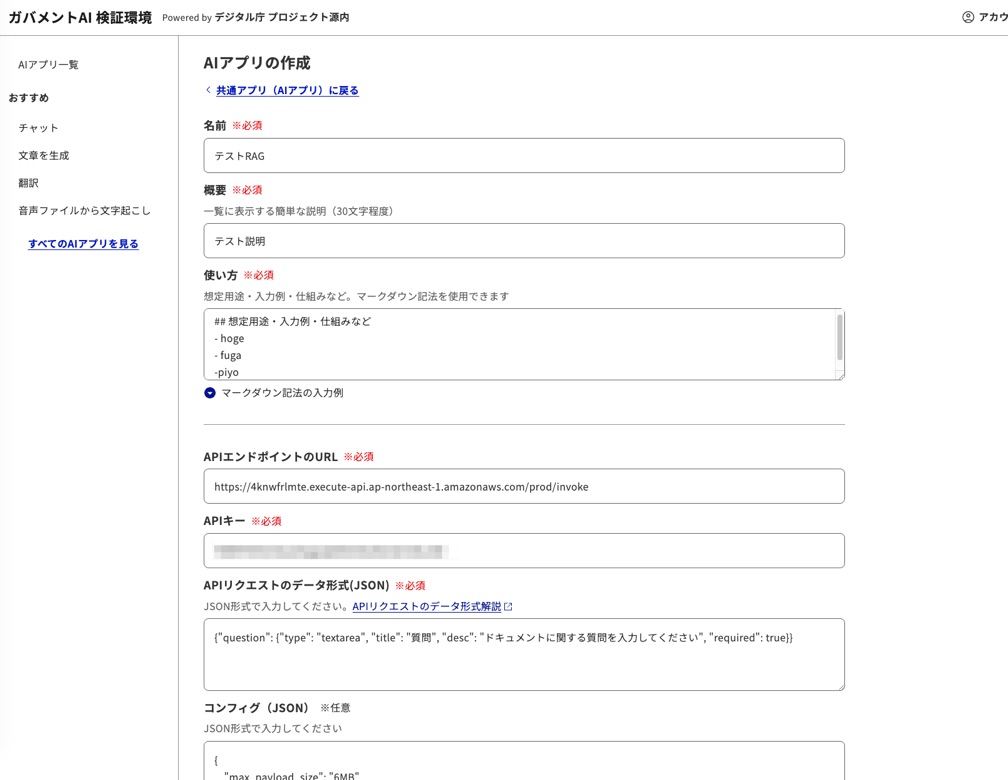Click the APIエンドポイントのURL input field
The width and height of the screenshot is (1008, 780).
pos(520,487)
